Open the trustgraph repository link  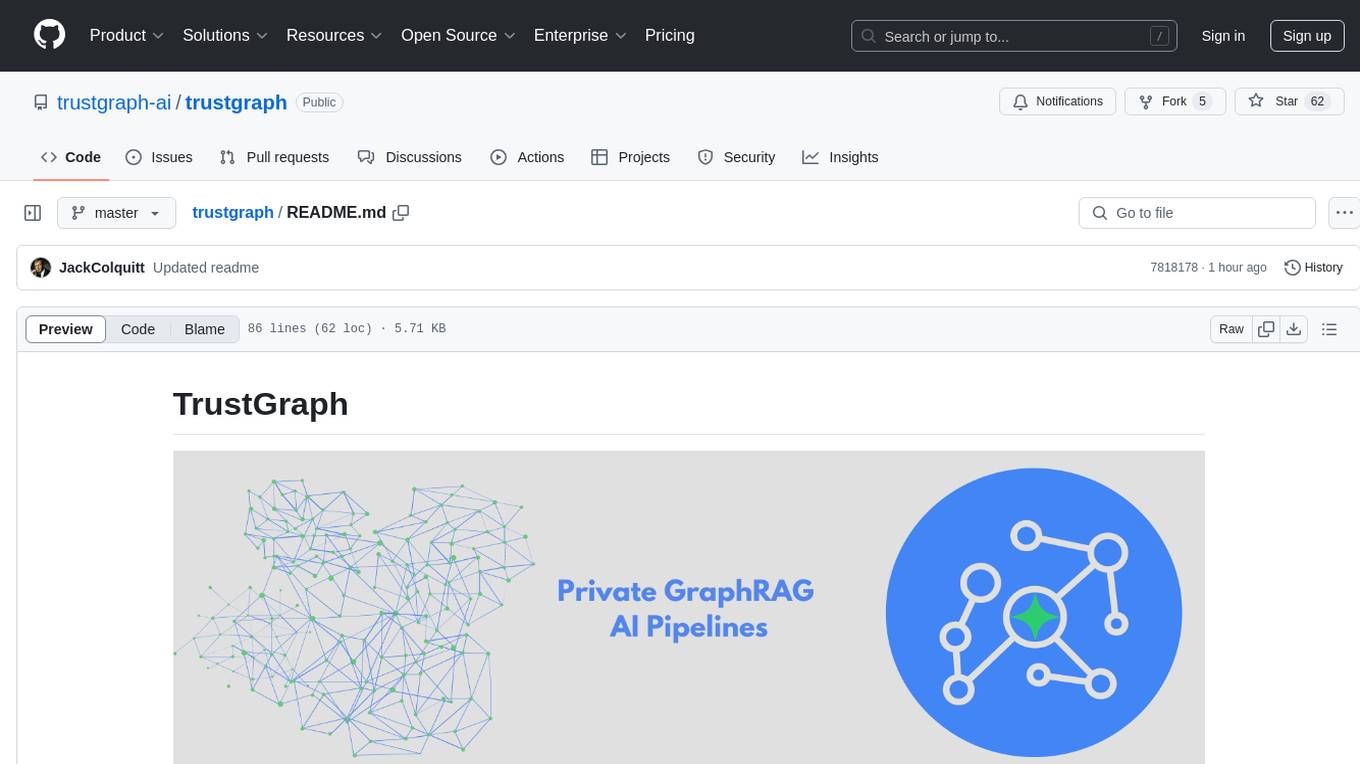236,102
